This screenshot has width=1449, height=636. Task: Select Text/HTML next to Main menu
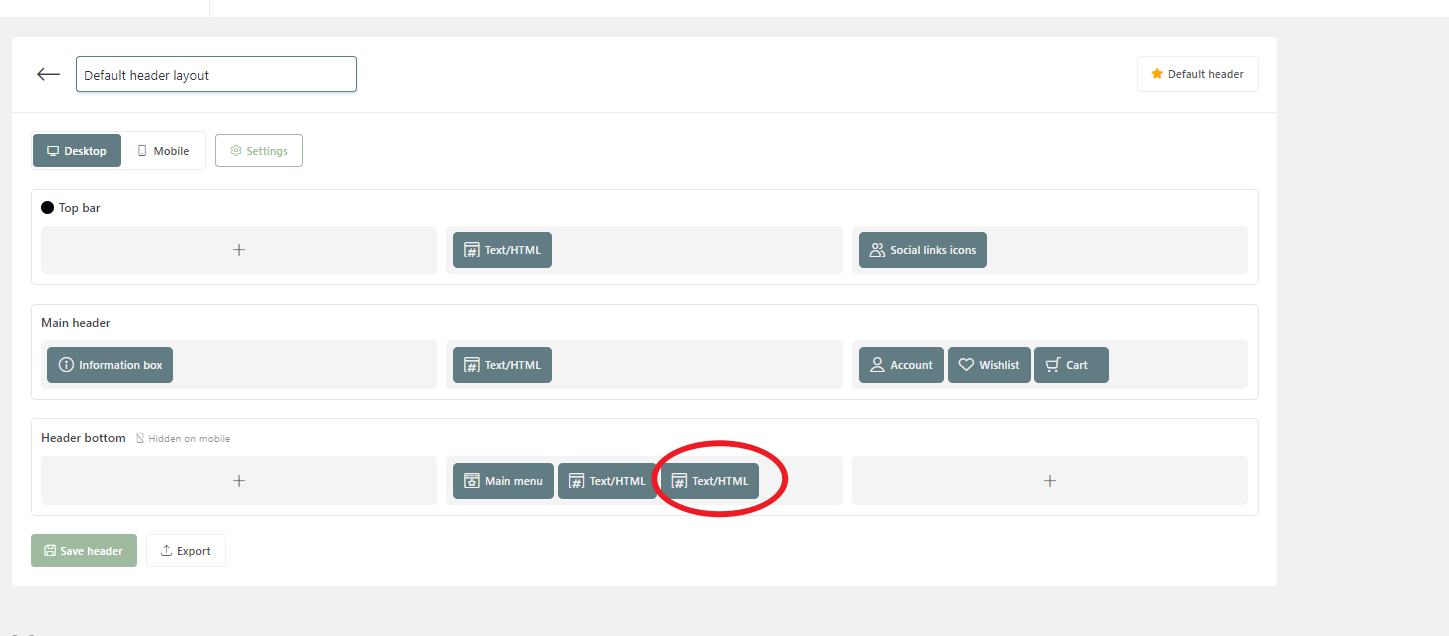tap(608, 480)
